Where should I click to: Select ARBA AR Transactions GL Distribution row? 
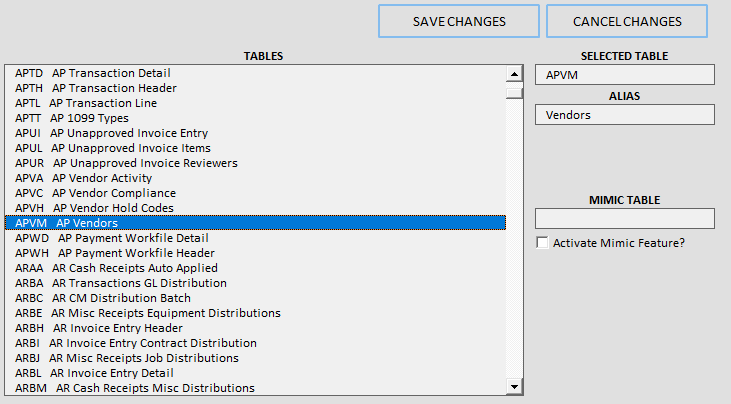coord(255,283)
